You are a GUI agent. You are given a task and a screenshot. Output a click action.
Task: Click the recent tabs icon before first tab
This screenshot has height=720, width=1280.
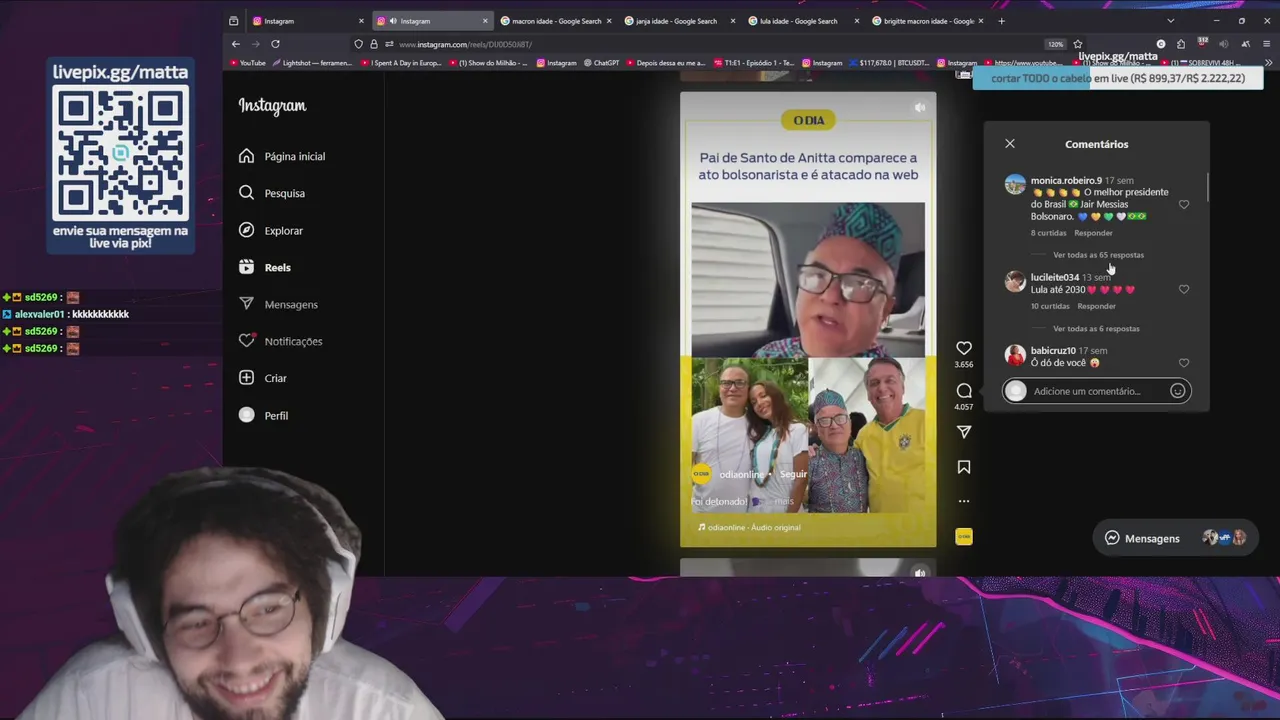click(233, 21)
